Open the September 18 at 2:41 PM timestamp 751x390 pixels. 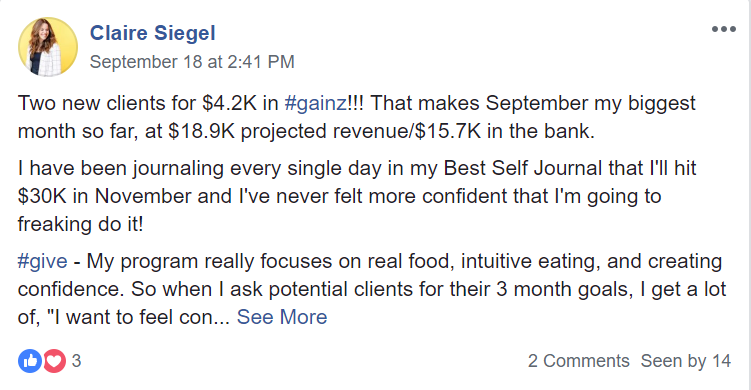pyautogui.click(x=192, y=62)
